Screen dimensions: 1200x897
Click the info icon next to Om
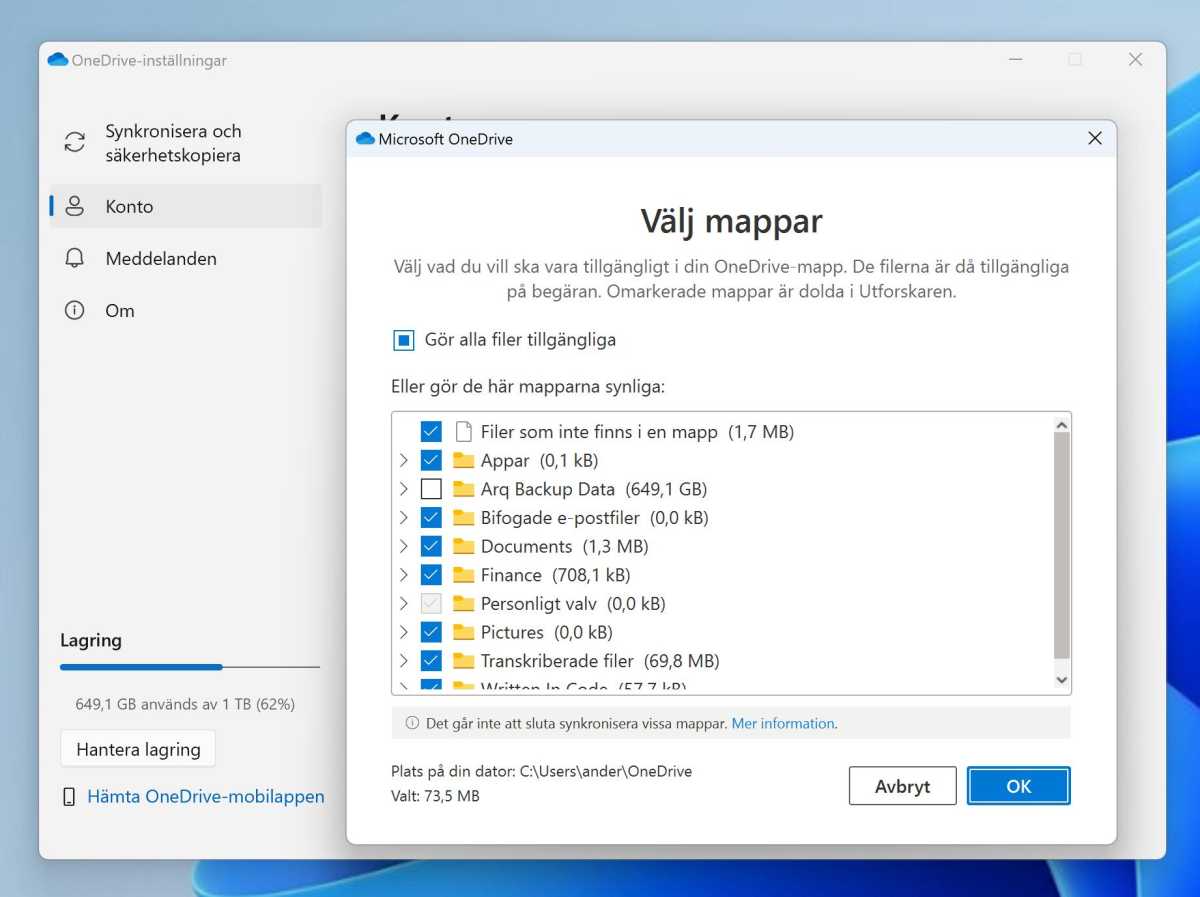(x=74, y=310)
